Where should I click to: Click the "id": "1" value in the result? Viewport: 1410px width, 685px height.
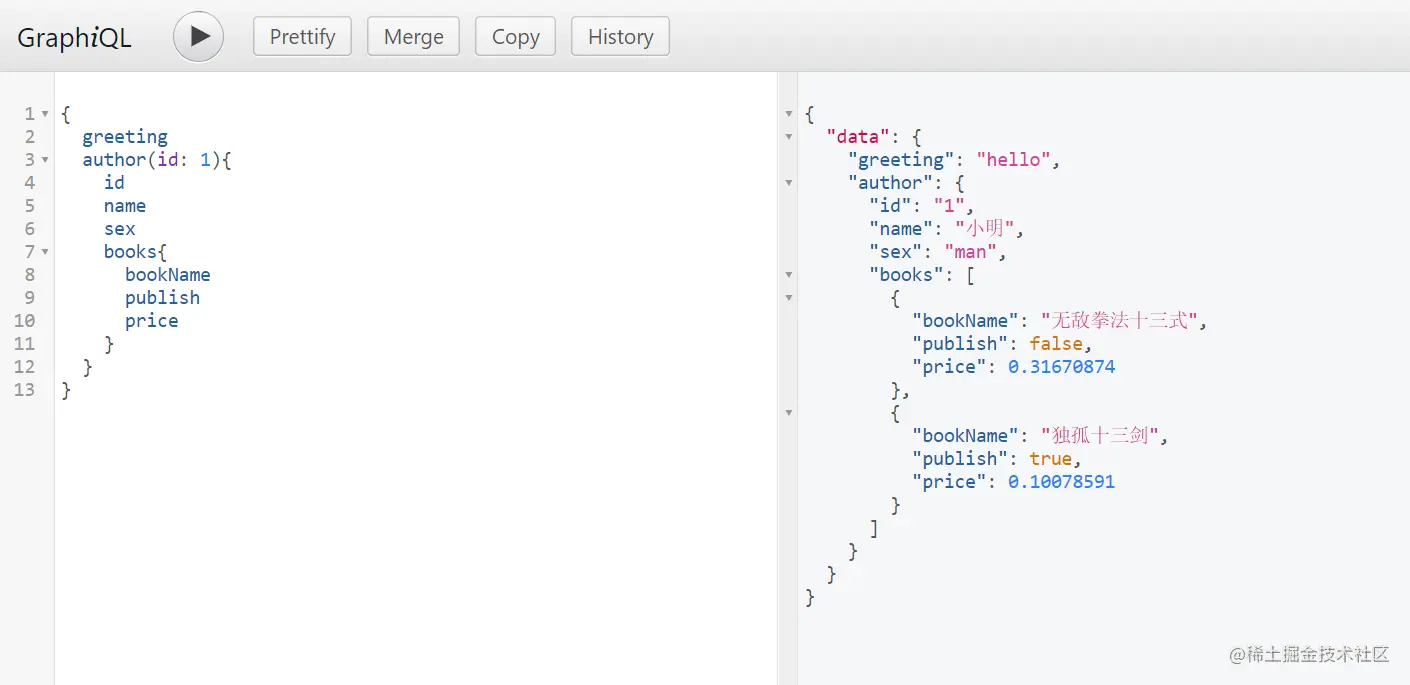pyautogui.click(x=948, y=206)
